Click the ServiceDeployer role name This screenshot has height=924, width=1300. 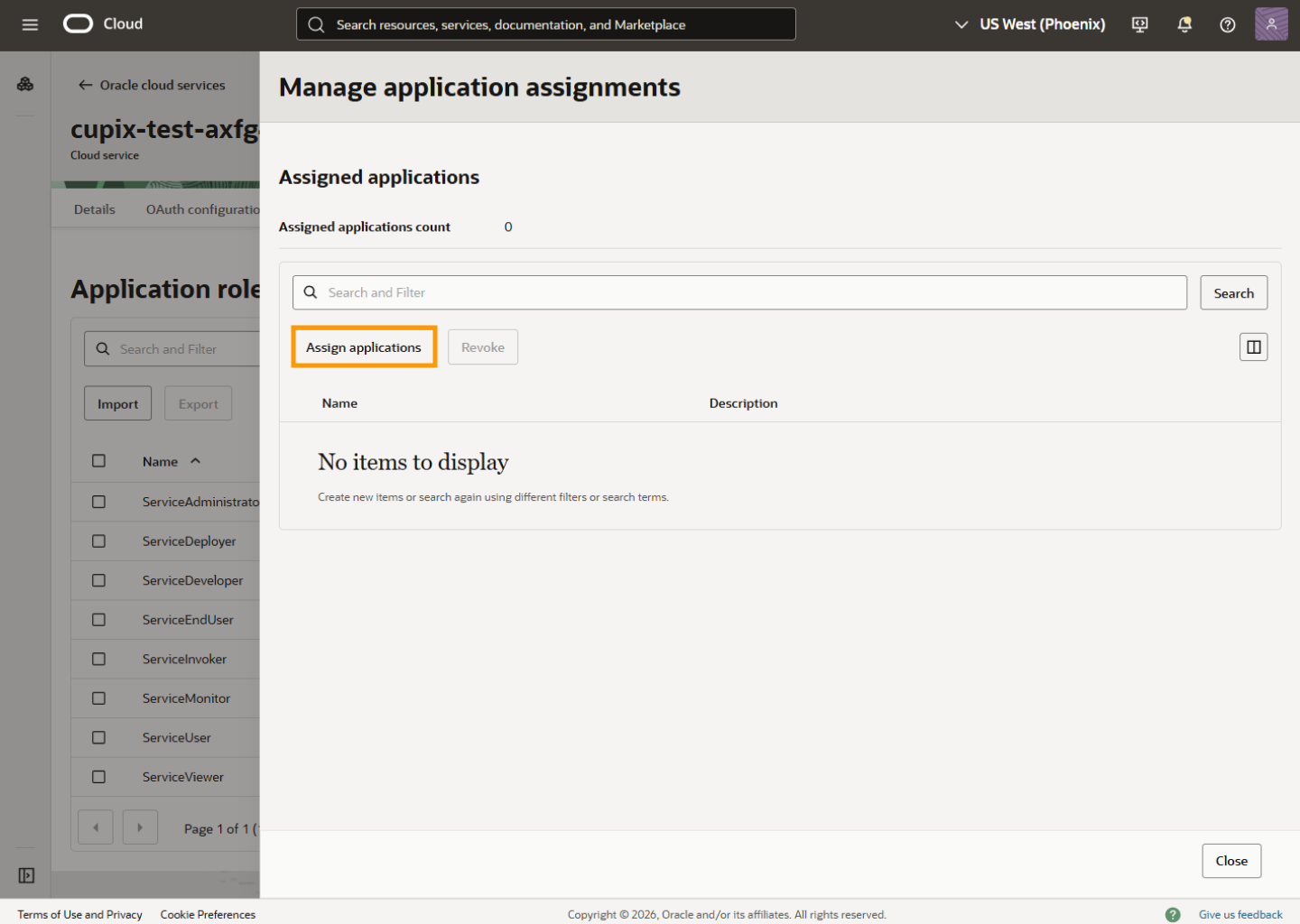[x=189, y=541]
